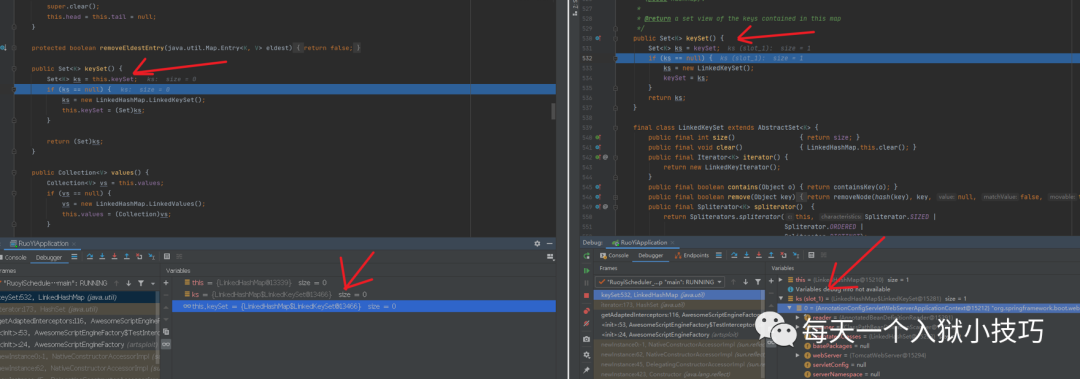Expand 'reader' field in right Variables
Image resolution: width=1080 pixels, height=379 pixels.
(x=798, y=318)
